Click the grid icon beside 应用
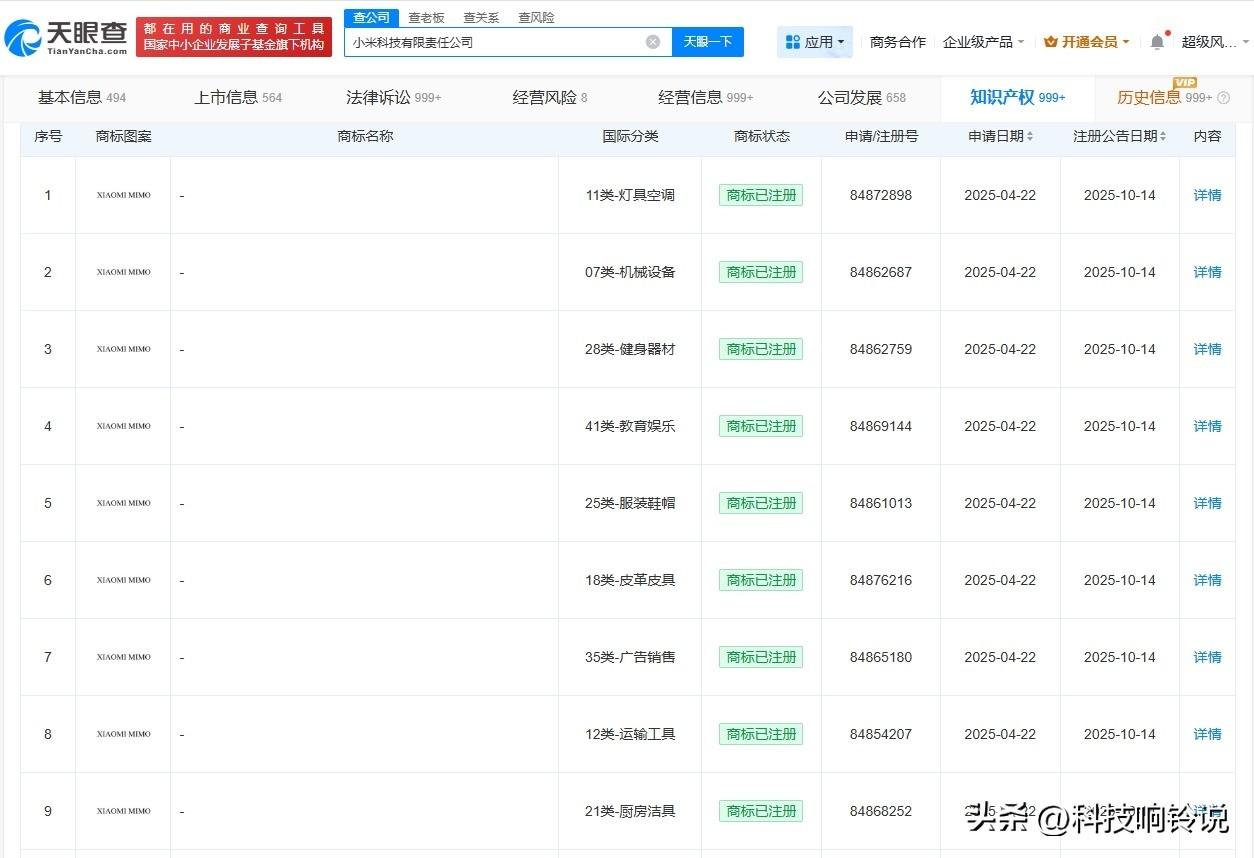 (x=792, y=41)
